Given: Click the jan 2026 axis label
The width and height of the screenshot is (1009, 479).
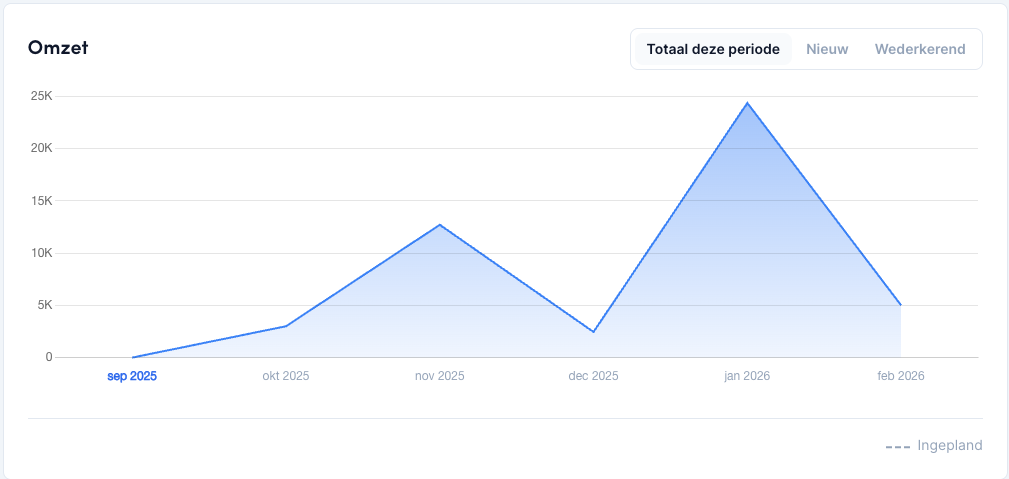Looking at the screenshot, I should click(x=747, y=377).
